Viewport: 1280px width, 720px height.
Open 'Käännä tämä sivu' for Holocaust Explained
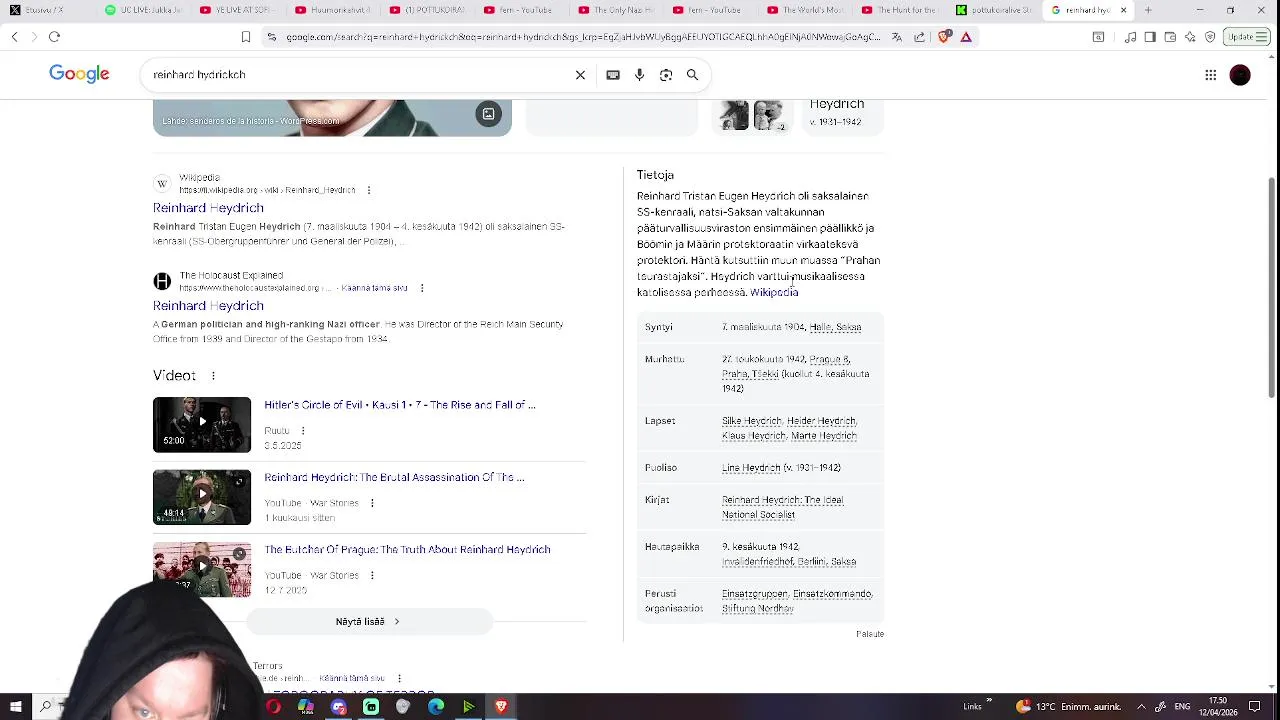[374, 288]
